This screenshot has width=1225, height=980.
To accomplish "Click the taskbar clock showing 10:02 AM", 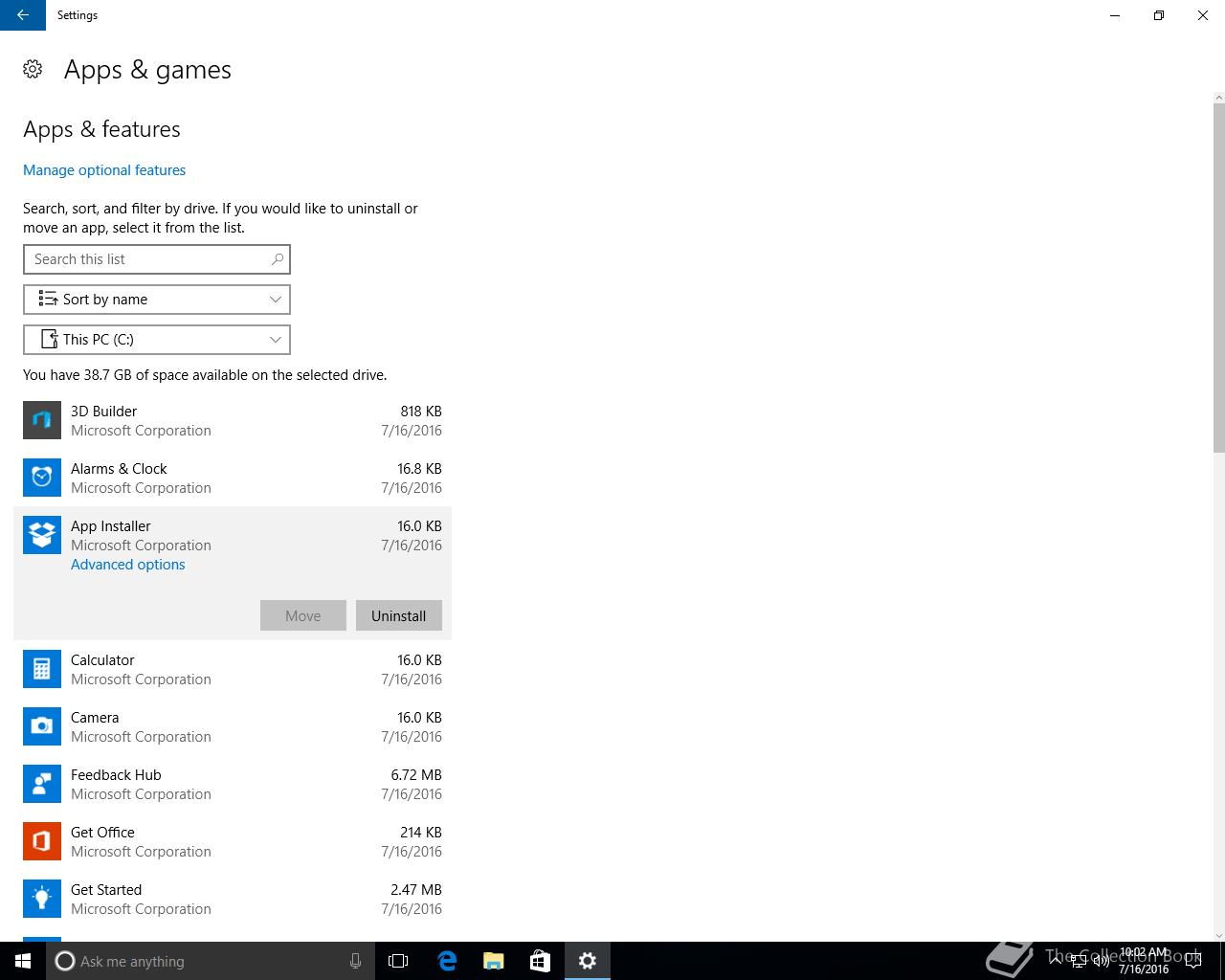I will click(1144, 961).
